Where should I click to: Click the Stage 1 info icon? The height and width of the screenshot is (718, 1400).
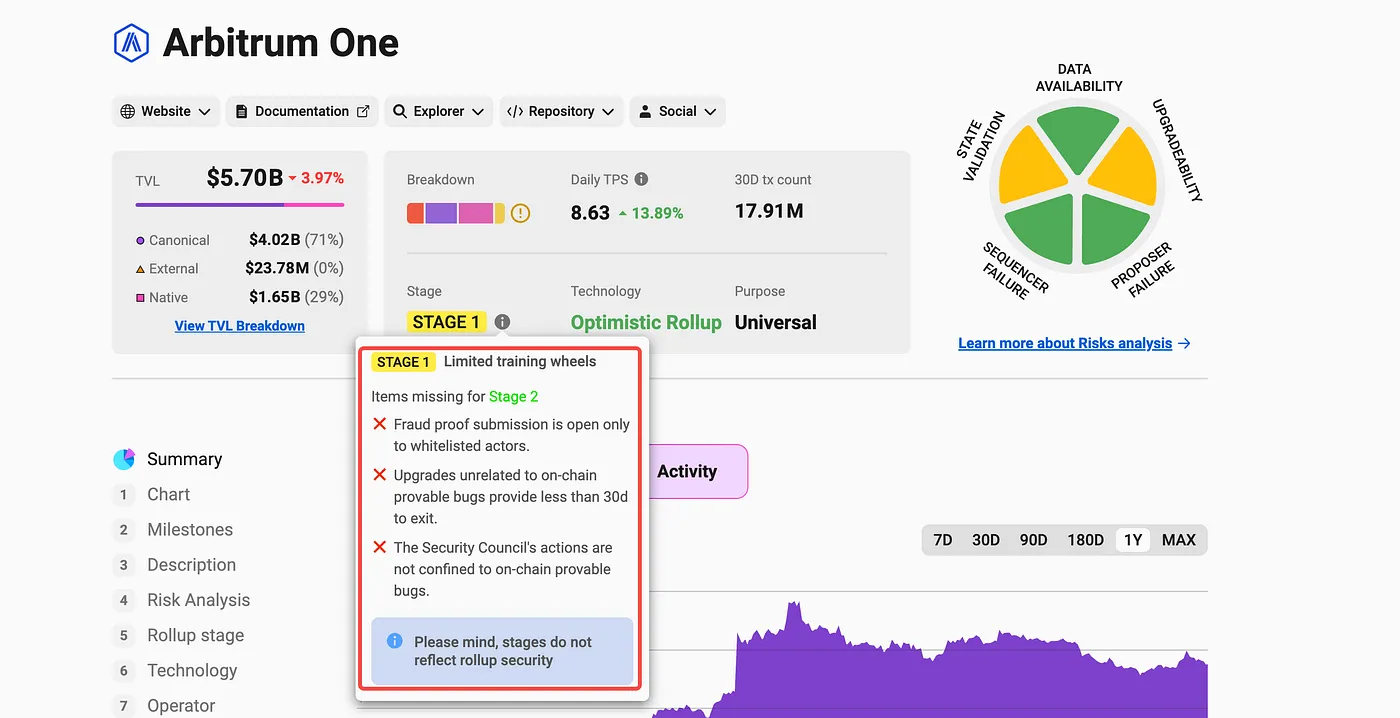point(502,322)
